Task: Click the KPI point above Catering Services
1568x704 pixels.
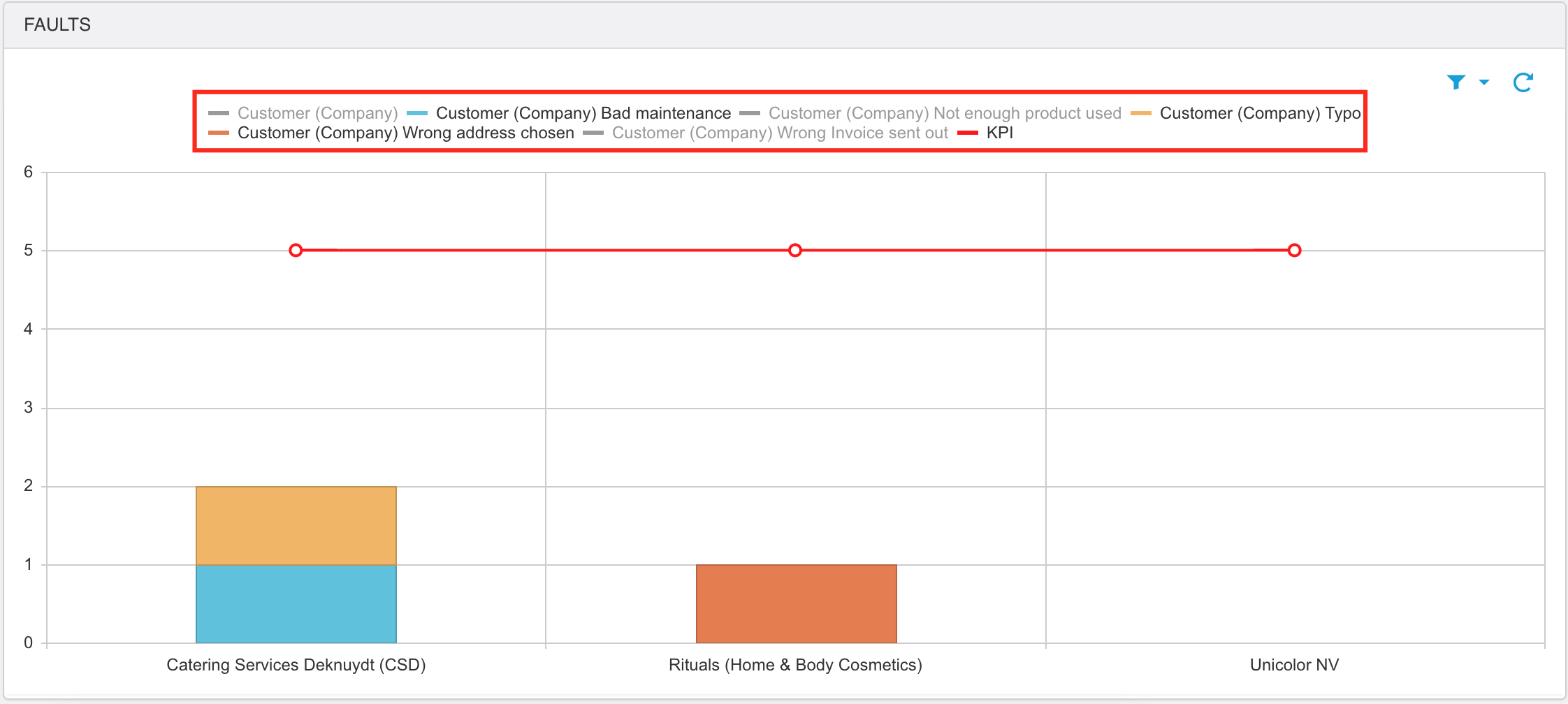Action: click(296, 250)
